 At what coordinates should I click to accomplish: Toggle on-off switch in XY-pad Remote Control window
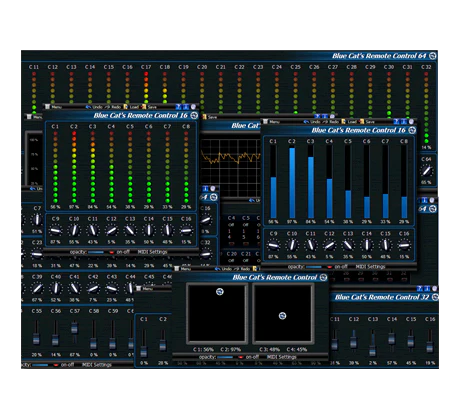[x=249, y=357]
